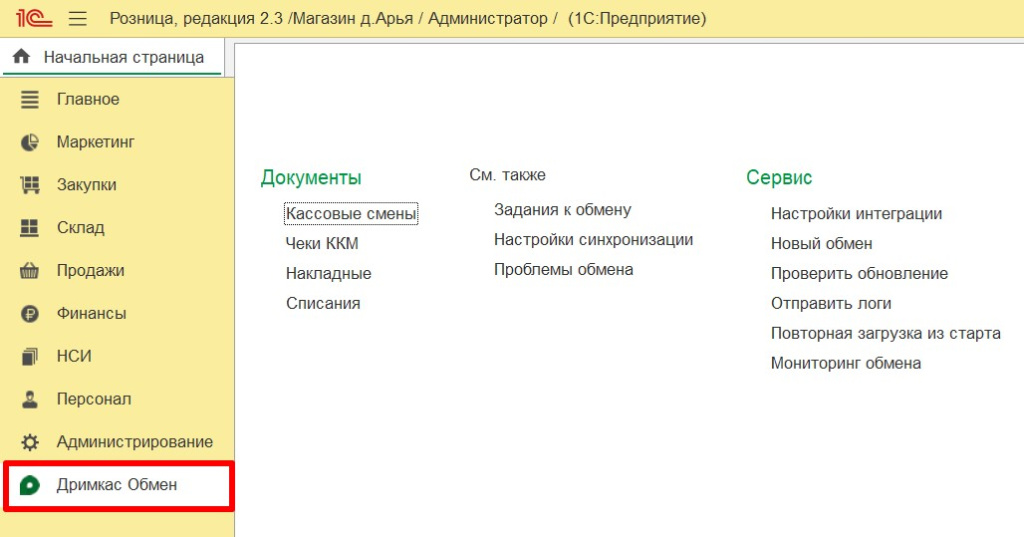Click the Администрирование gear icon
1024x537 pixels.
(30, 442)
